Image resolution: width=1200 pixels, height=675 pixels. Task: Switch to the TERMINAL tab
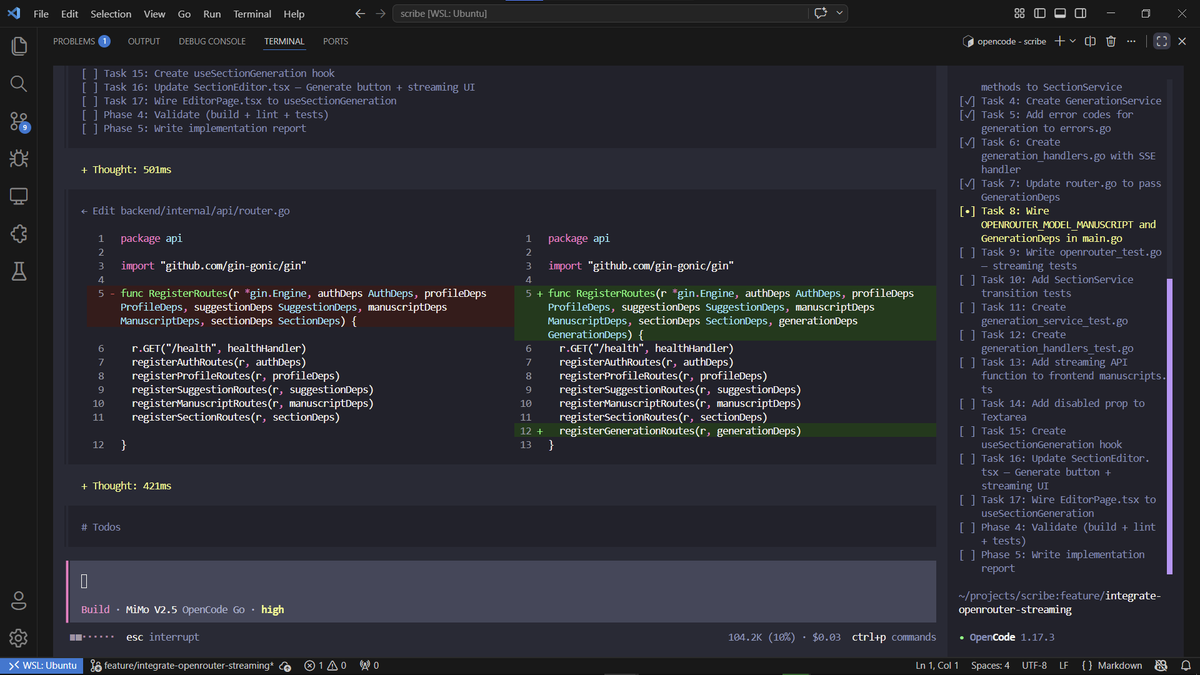[284, 41]
